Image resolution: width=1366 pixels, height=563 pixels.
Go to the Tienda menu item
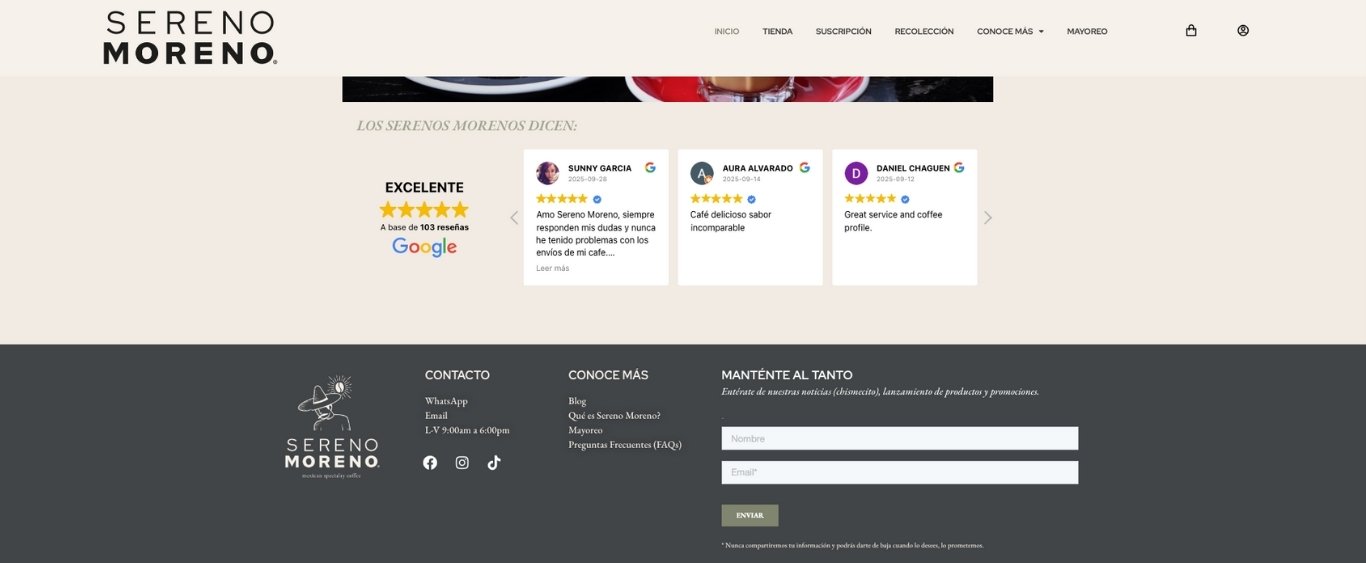pyautogui.click(x=777, y=32)
